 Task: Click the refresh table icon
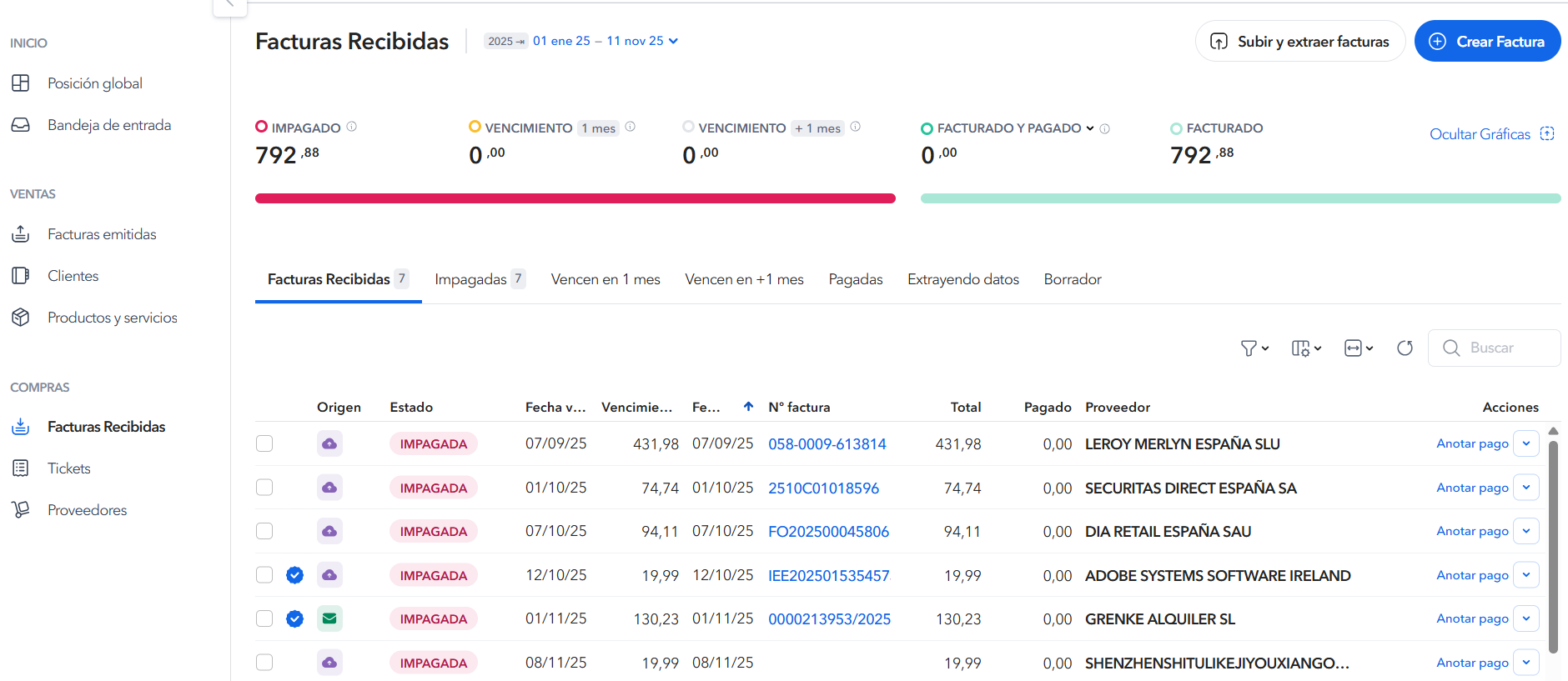pos(1405,348)
